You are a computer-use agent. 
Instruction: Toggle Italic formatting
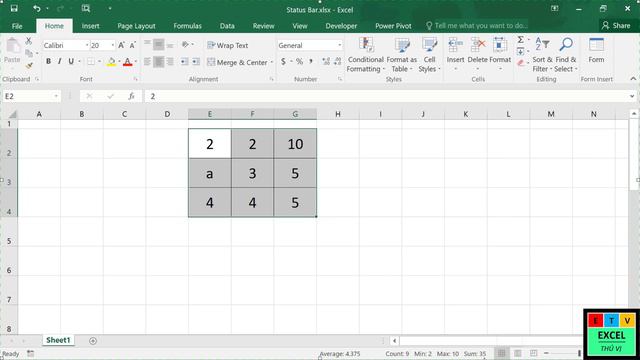tap(60, 62)
